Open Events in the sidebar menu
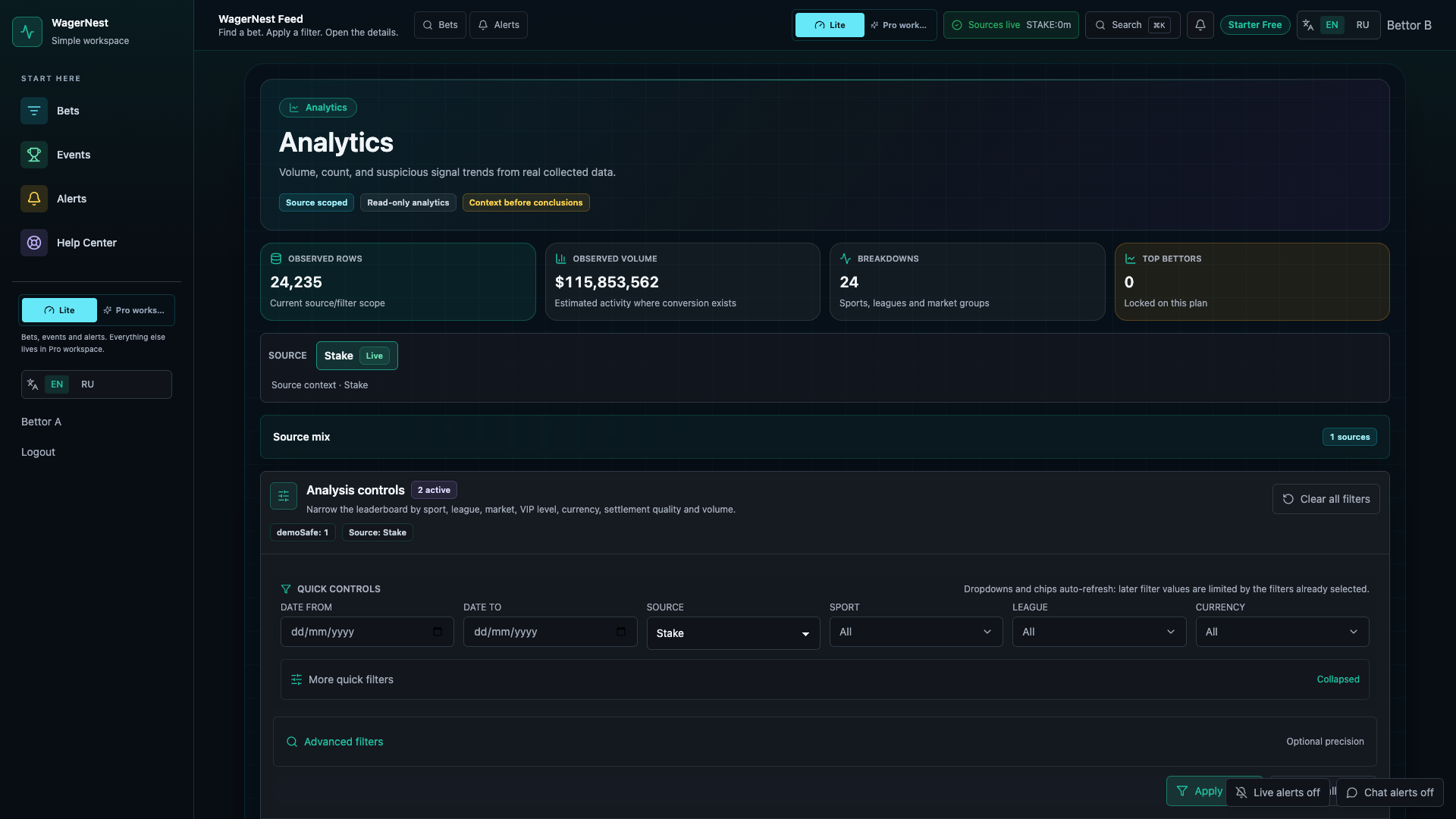1456x819 pixels. pos(96,155)
